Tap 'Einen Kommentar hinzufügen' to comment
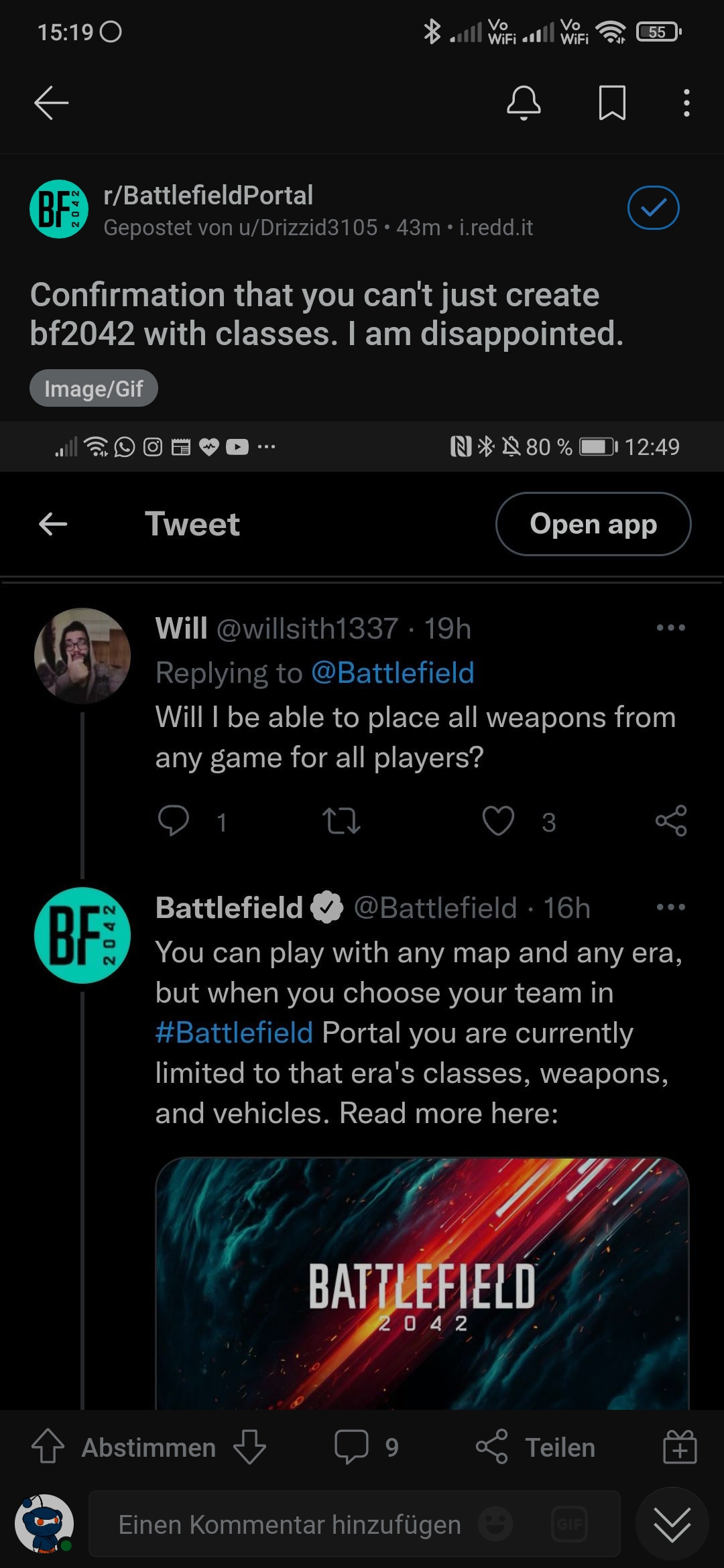The width and height of the screenshot is (724, 1568). click(288, 1523)
